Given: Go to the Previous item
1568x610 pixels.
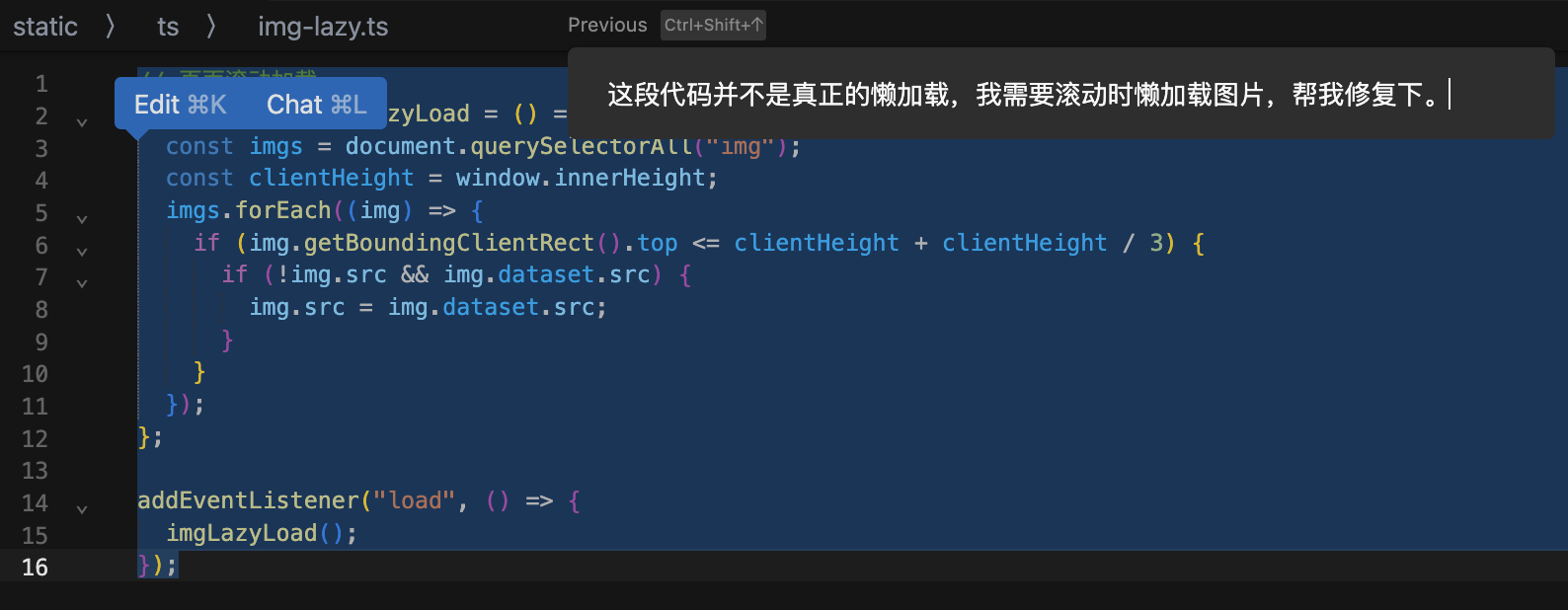Looking at the screenshot, I should (x=607, y=26).
